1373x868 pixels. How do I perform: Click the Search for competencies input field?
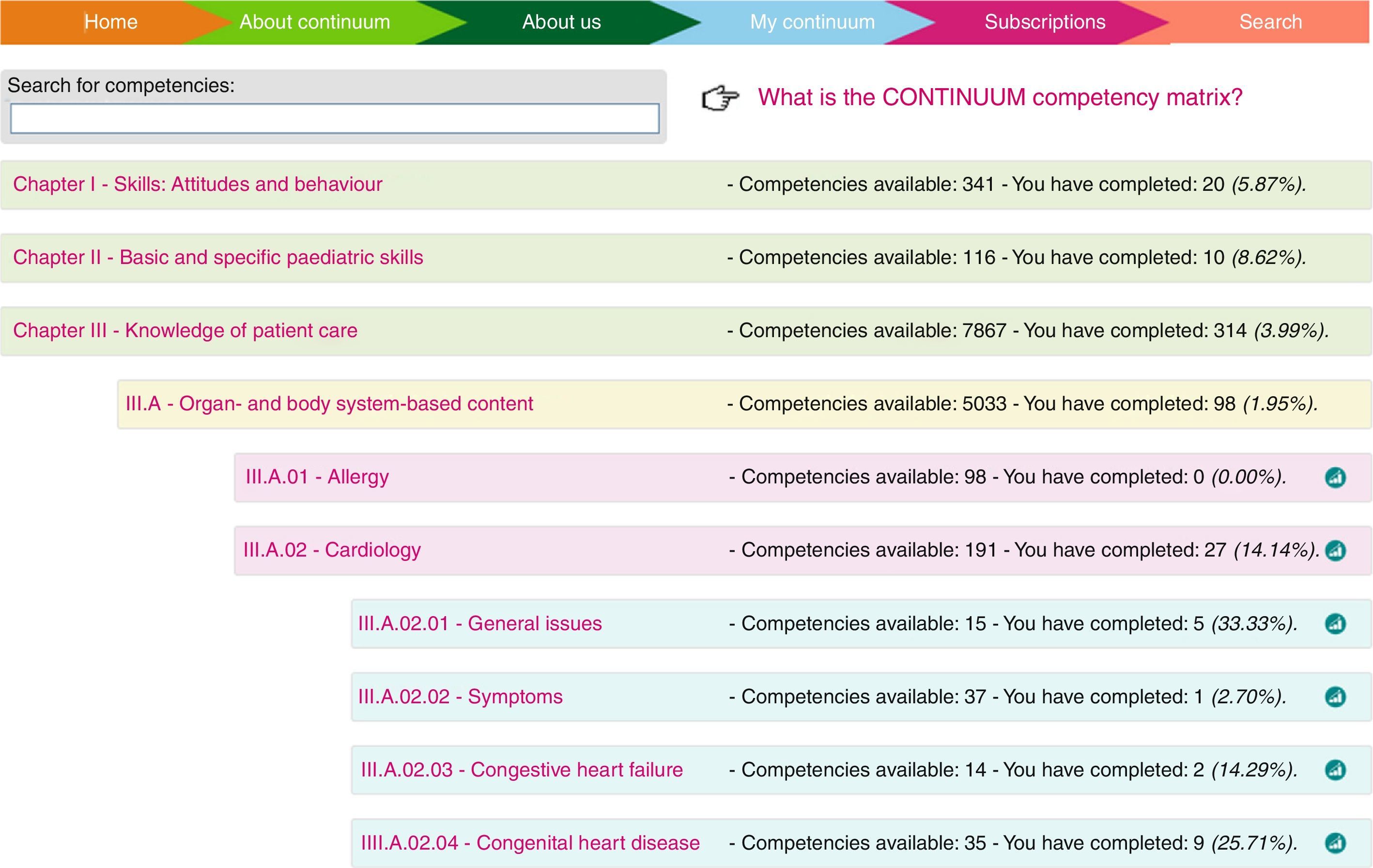[x=335, y=119]
